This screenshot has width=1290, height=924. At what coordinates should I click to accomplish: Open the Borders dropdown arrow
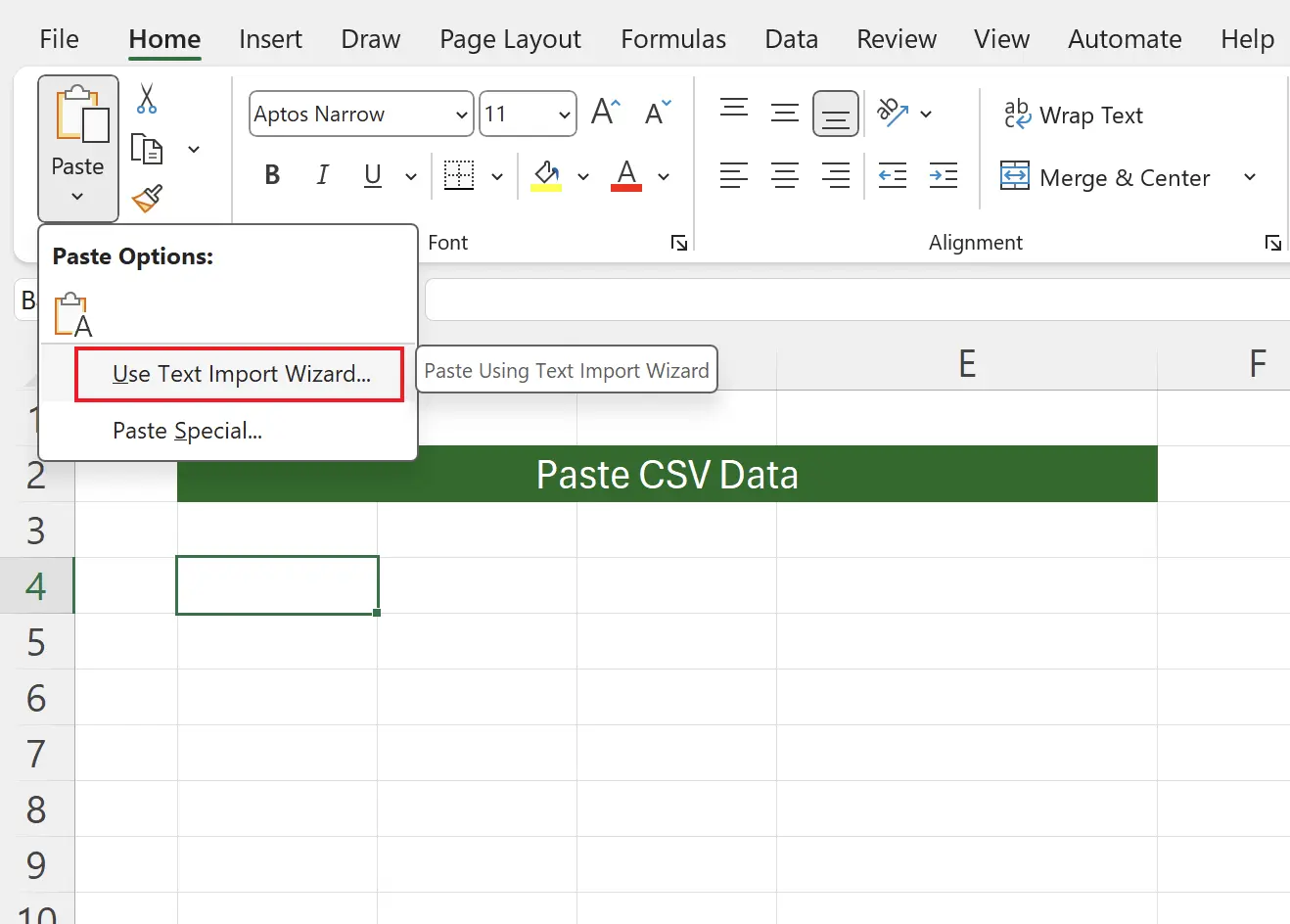click(497, 175)
